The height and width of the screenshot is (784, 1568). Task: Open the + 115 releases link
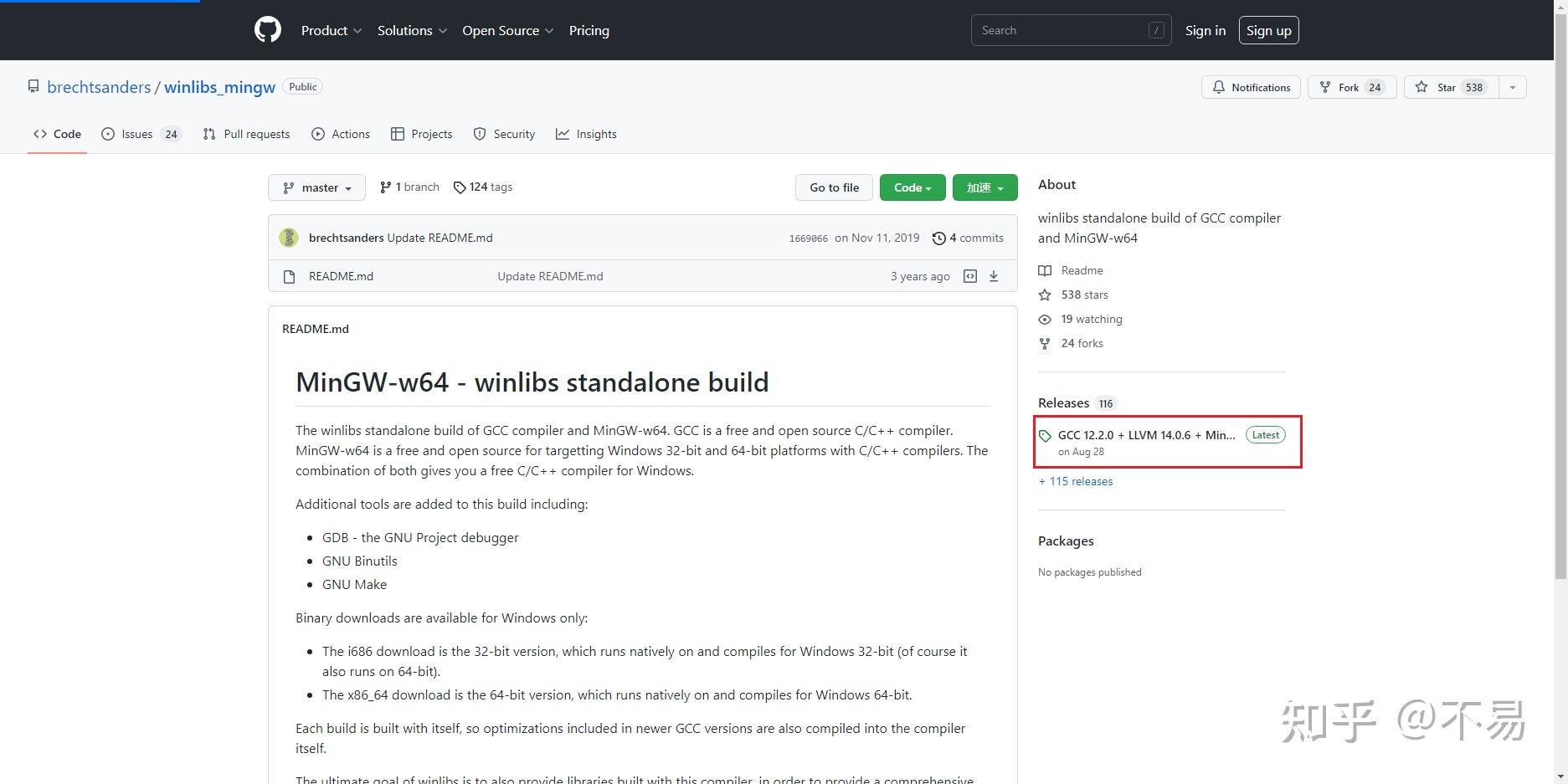(1076, 481)
